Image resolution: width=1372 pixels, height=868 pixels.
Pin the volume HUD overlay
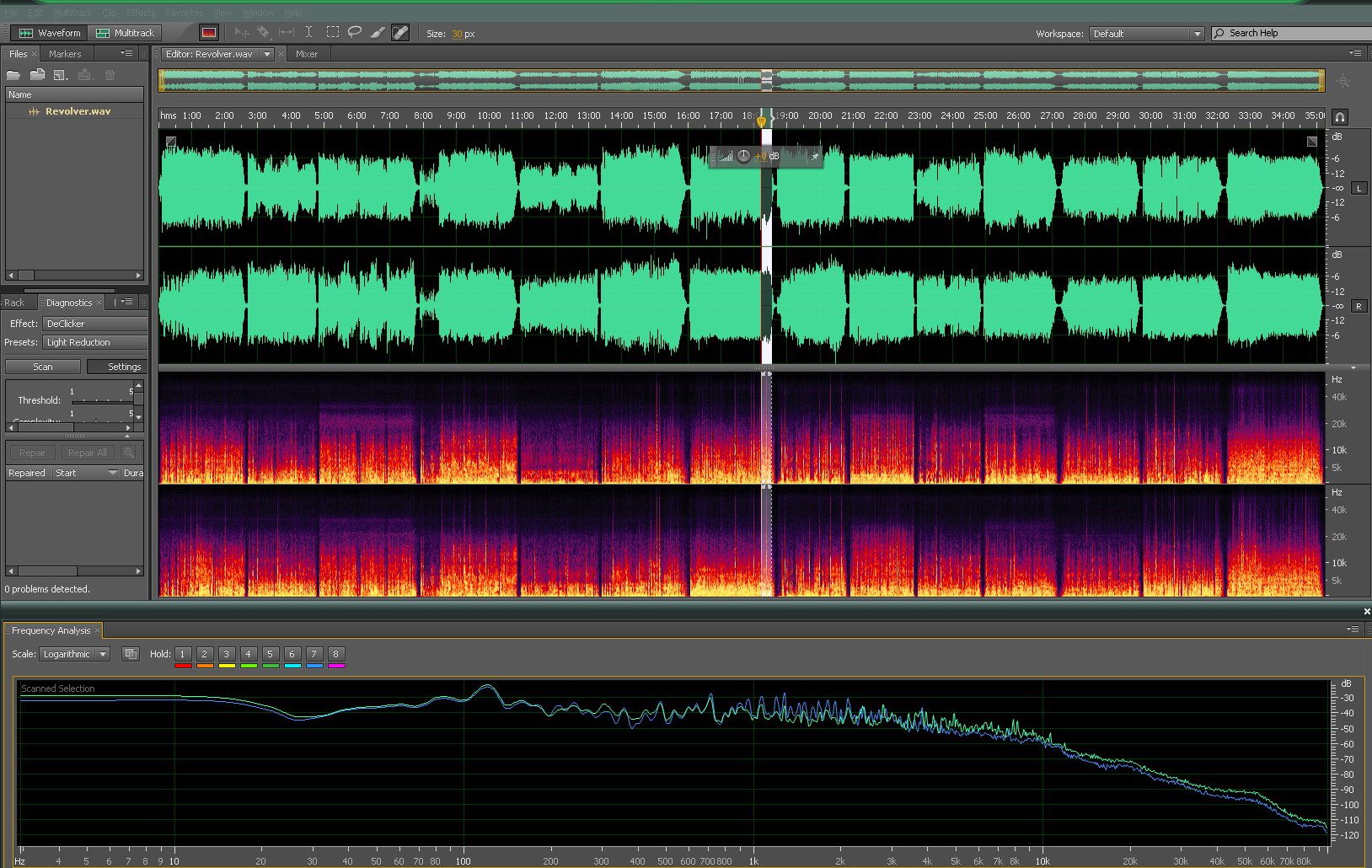(814, 157)
